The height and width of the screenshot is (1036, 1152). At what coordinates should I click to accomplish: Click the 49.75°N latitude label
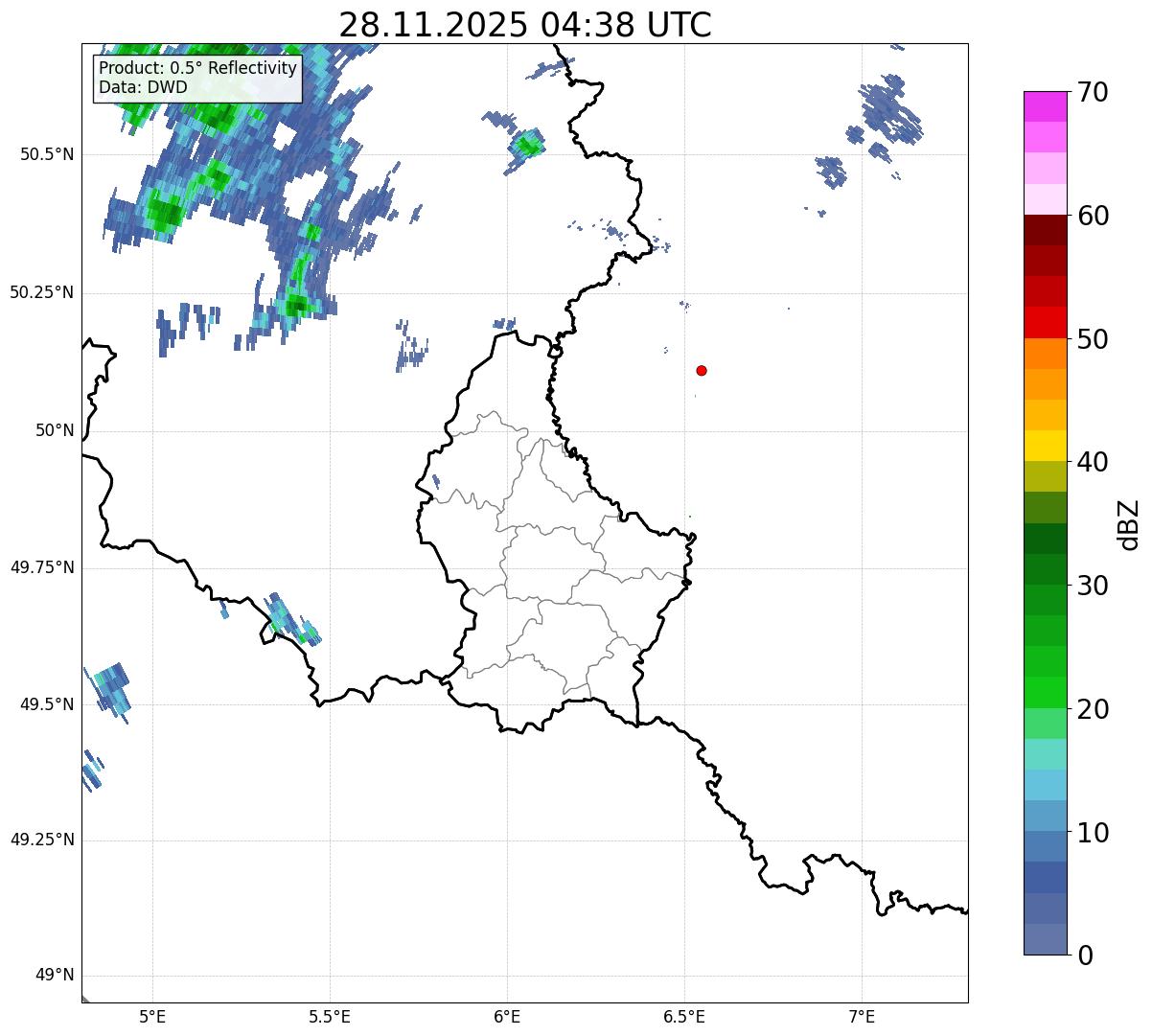point(42,567)
